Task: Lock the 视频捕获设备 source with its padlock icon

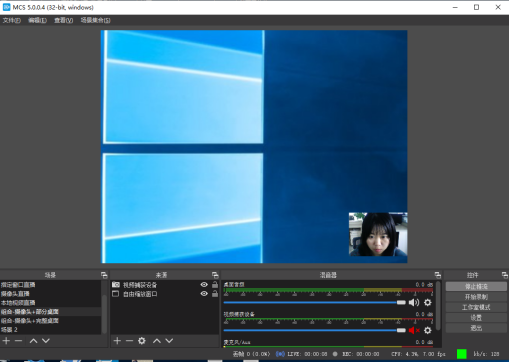Action: pyautogui.click(x=215, y=284)
